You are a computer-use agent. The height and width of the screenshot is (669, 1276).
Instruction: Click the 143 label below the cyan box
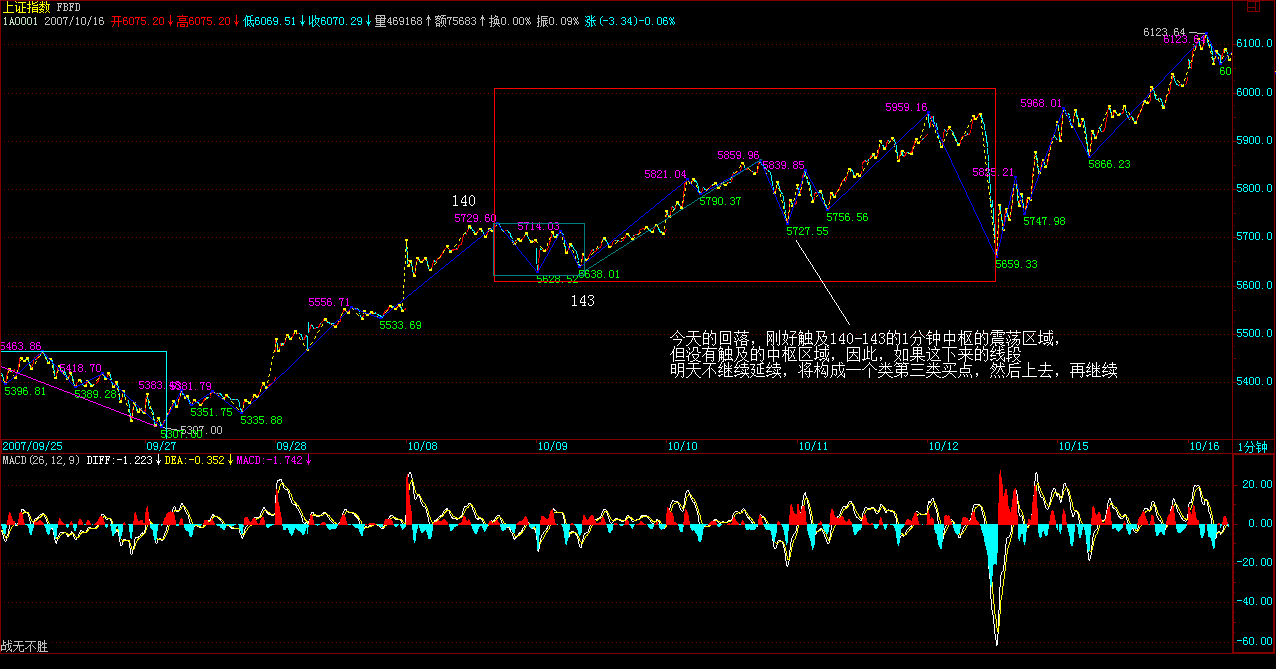pyautogui.click(x=582, y=300)
